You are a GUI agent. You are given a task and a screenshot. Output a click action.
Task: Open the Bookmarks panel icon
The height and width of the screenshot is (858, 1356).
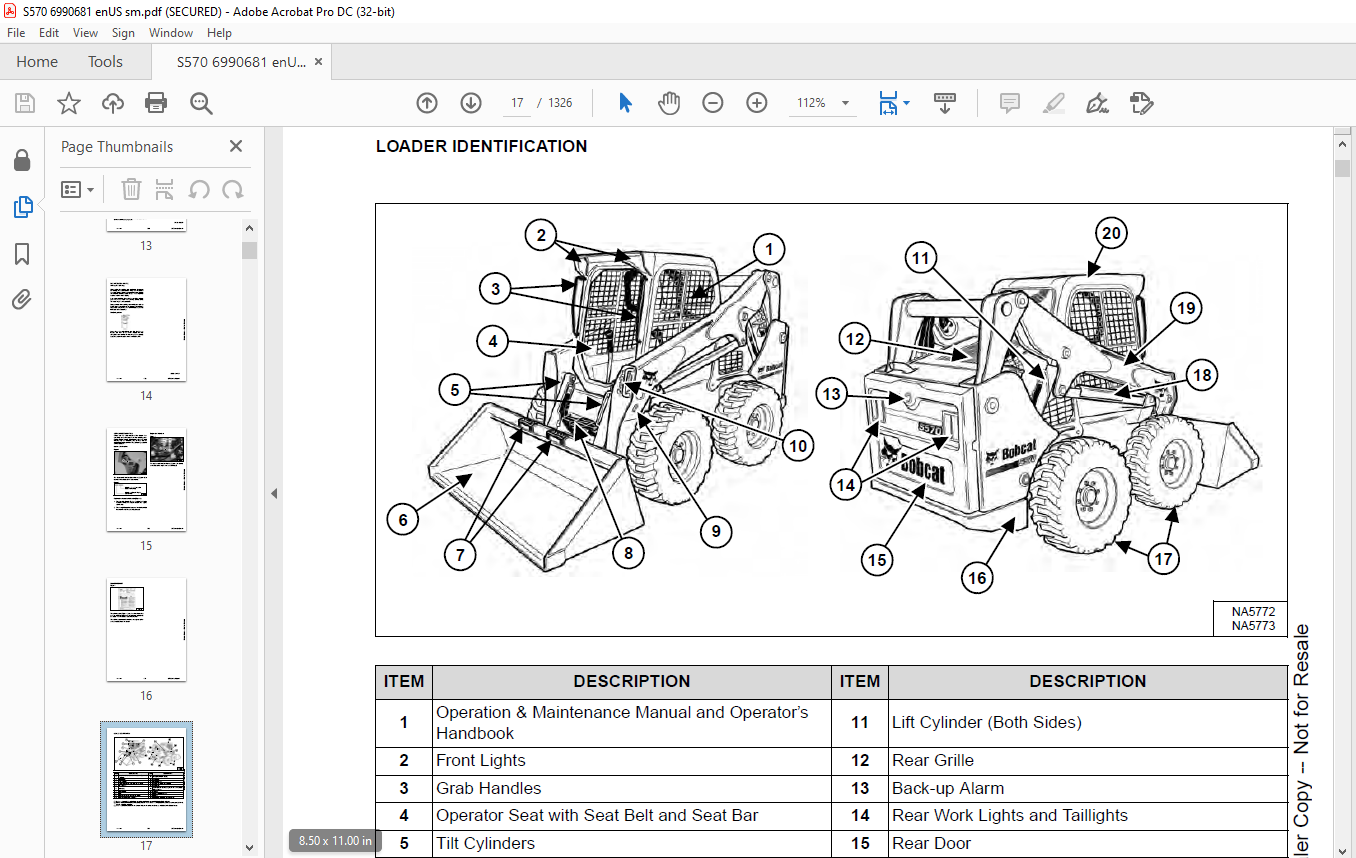[22, 254]
